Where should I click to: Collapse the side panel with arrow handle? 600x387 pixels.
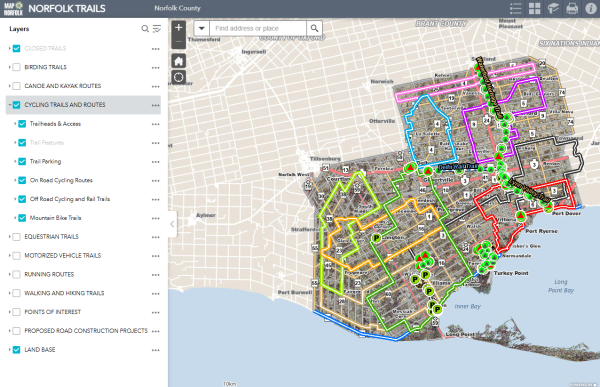pyautogui.click(x=172, y=224)
